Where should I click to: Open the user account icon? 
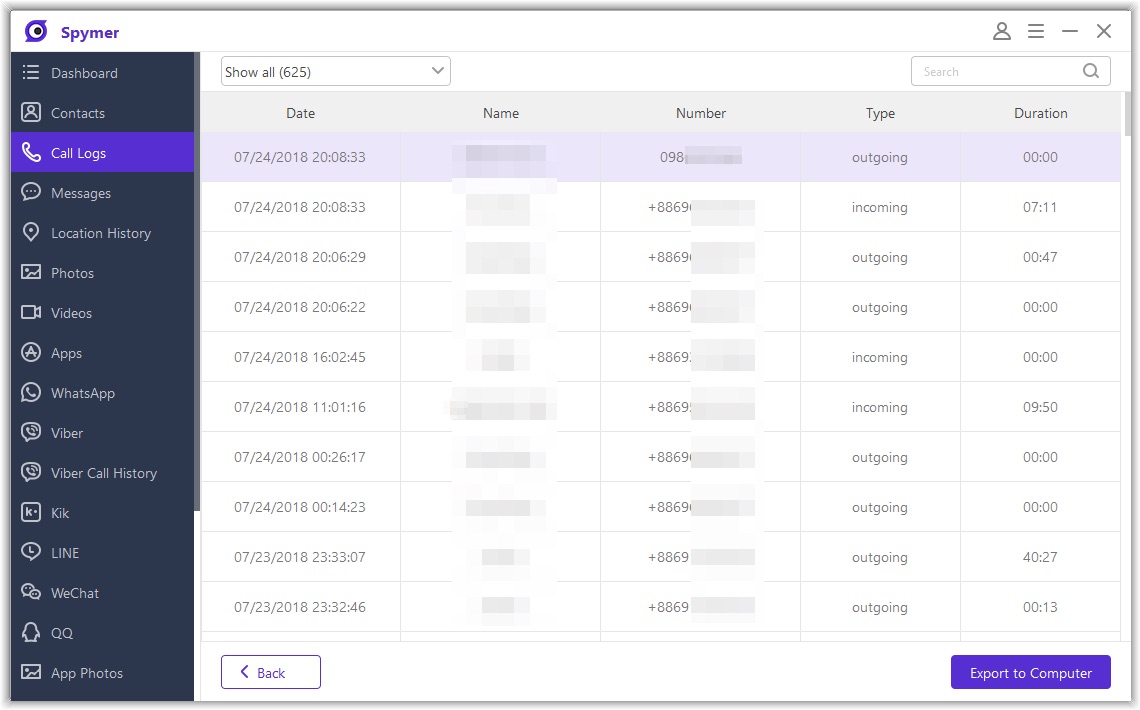1002,31
